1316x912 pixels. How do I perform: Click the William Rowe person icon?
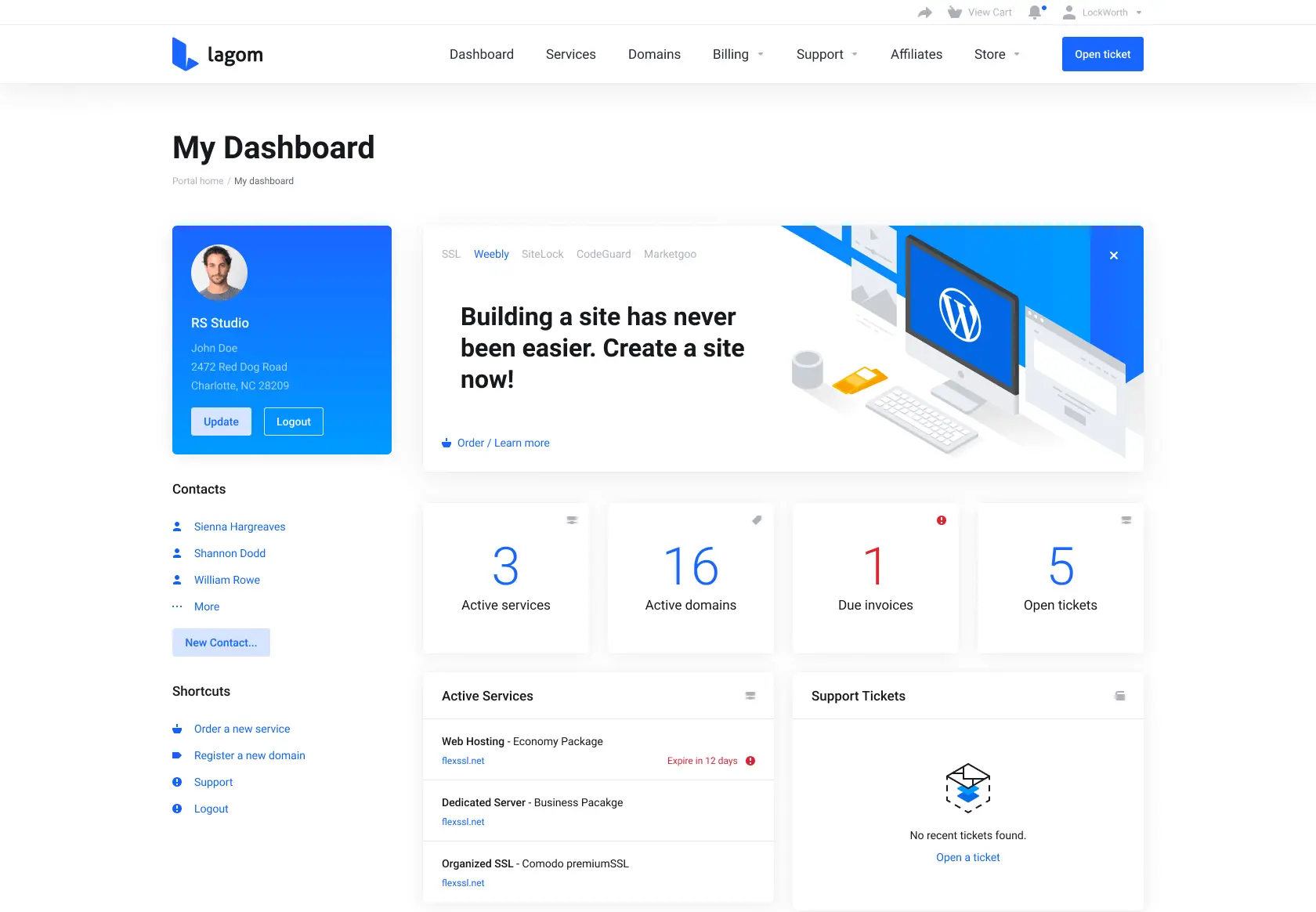177,580
